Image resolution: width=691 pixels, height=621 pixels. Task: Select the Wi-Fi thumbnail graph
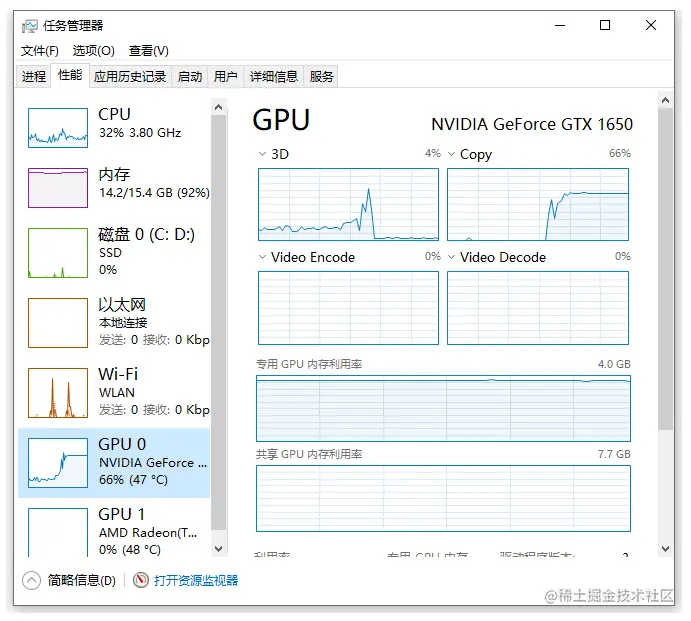click(x=58, y=393)
